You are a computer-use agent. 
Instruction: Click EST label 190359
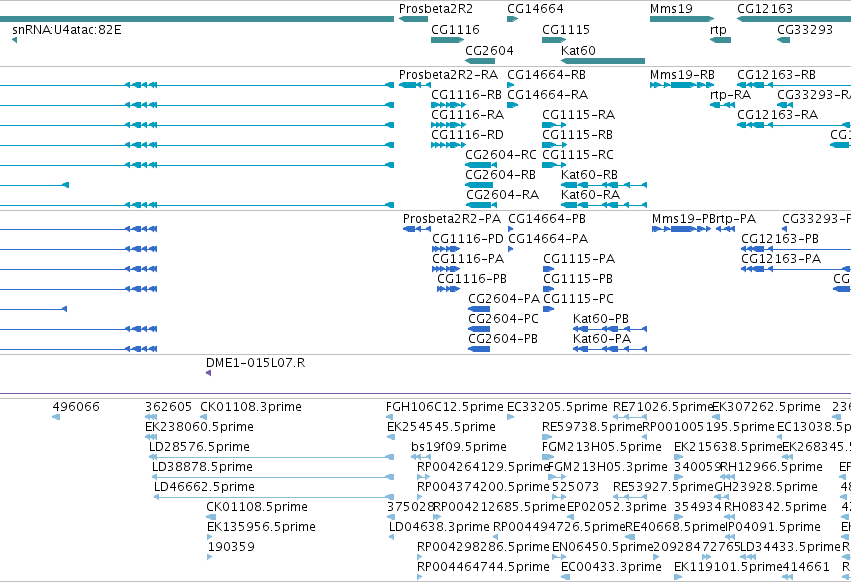[231, 547]
